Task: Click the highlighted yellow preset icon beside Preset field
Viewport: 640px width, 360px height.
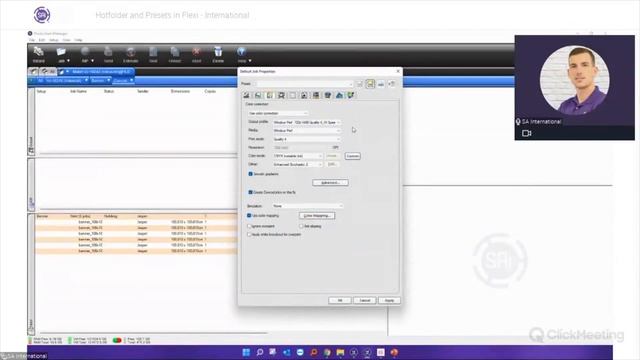Action: [x=370, y=84]
